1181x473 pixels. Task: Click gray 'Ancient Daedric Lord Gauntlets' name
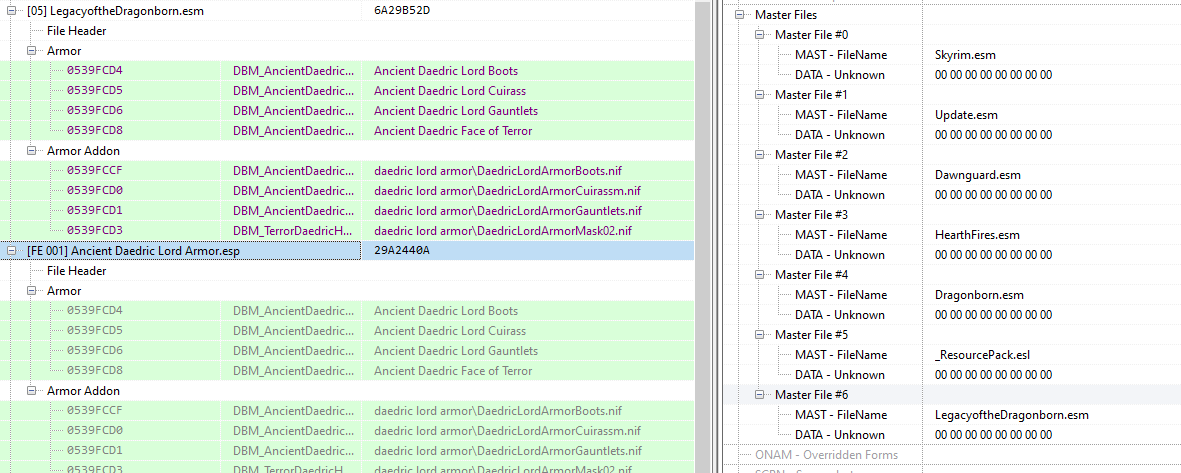456,351
